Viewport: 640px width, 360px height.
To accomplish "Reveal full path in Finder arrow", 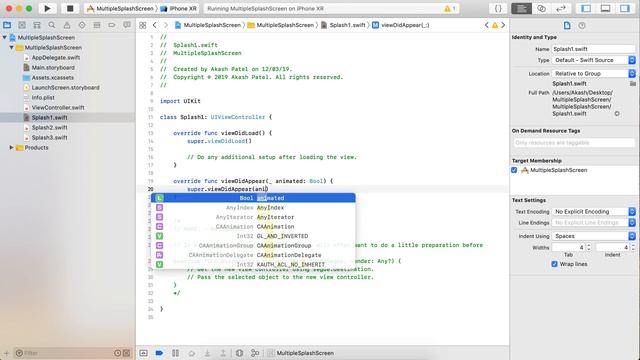I will pyautogui.click(x=617, y=114).
